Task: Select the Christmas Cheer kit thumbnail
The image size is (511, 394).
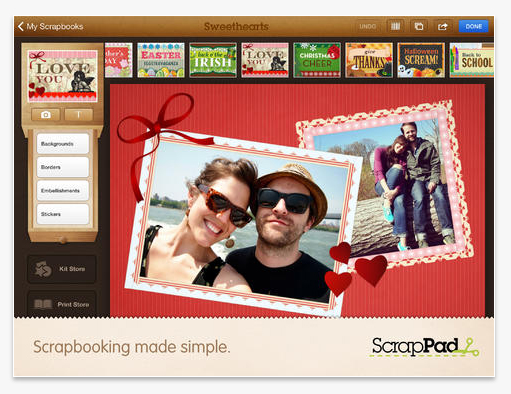Action: (x=317, y=60)
